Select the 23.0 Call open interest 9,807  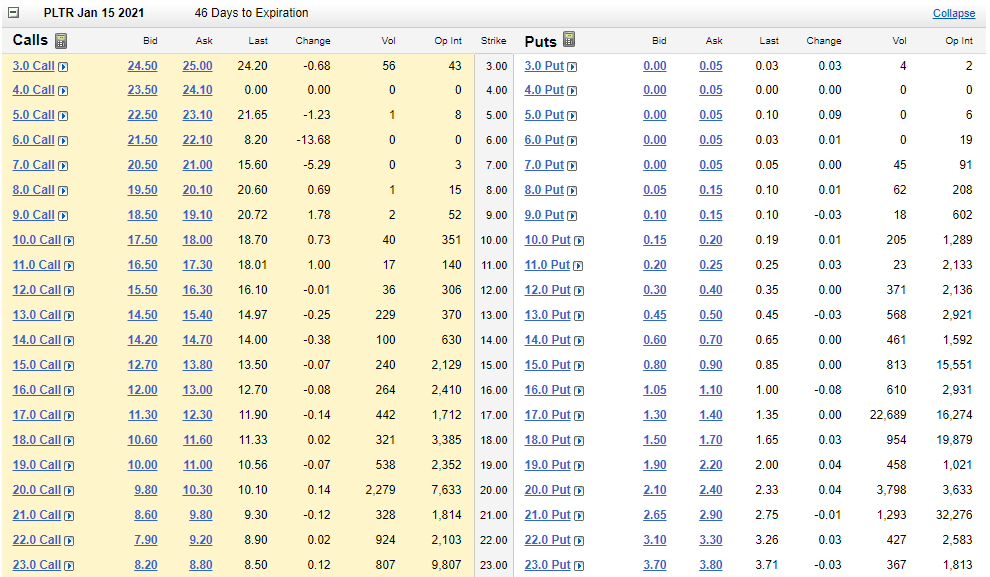click(446, 565)
